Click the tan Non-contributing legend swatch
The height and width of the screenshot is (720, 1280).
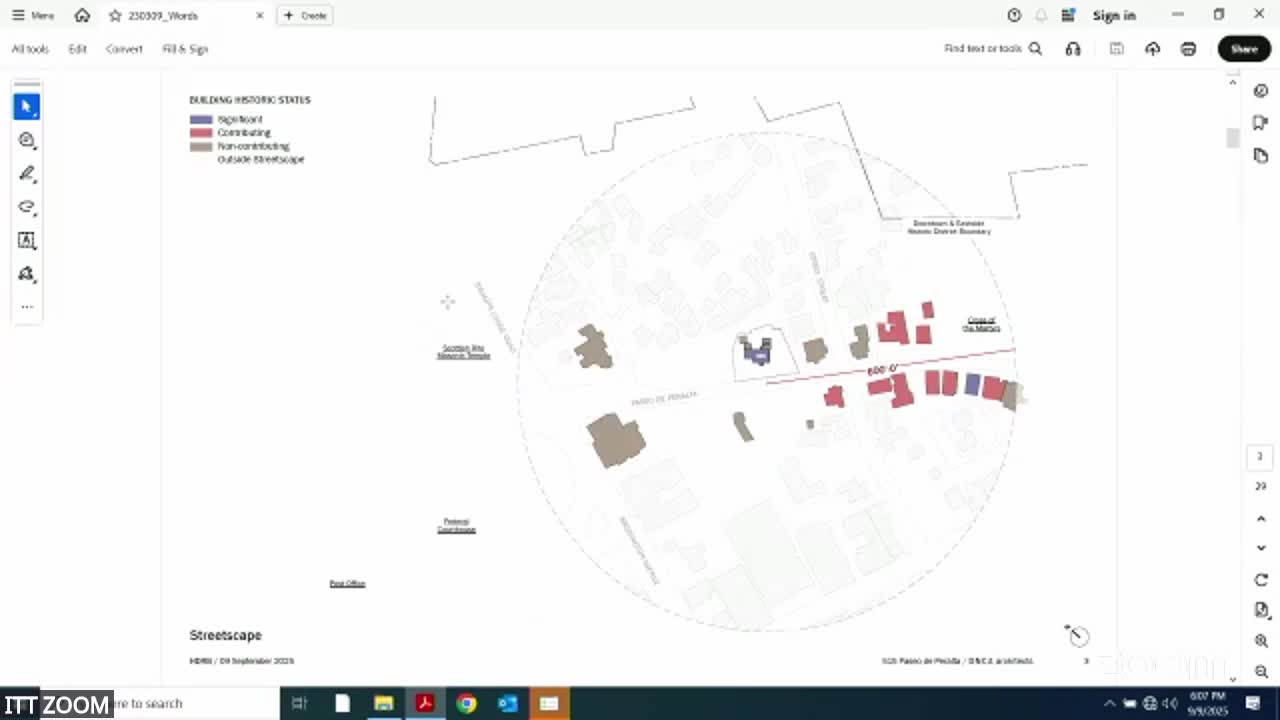coord(201,146)
